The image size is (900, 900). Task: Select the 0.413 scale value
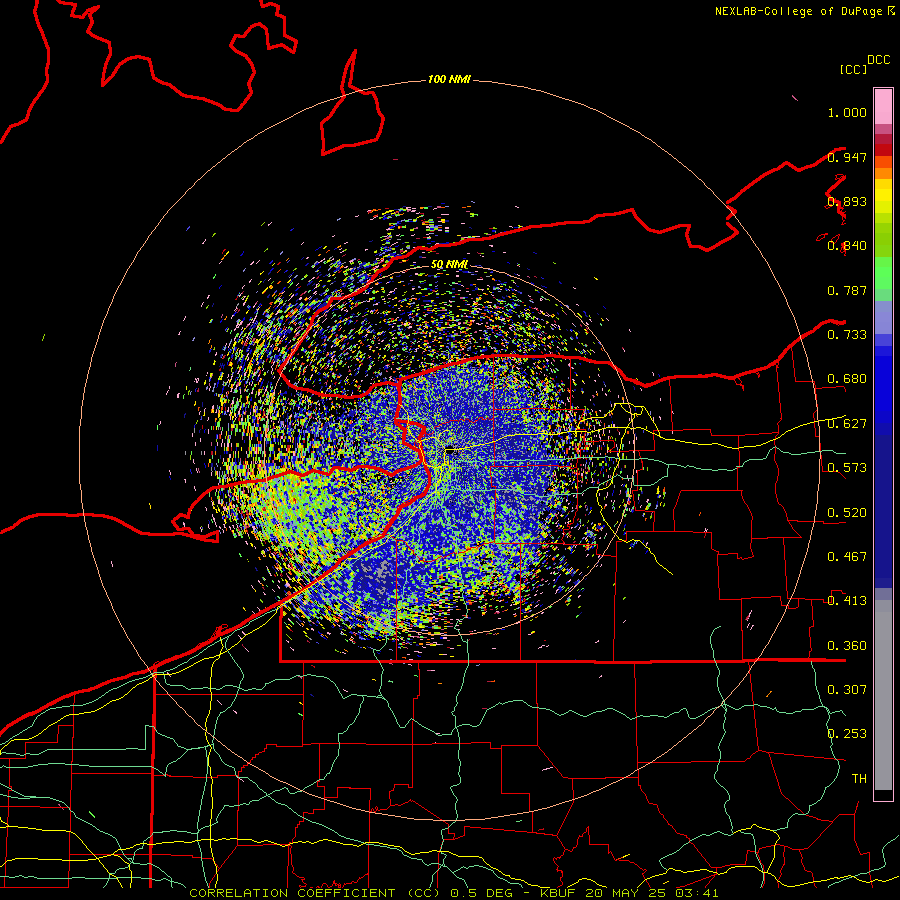click(847, 601)
